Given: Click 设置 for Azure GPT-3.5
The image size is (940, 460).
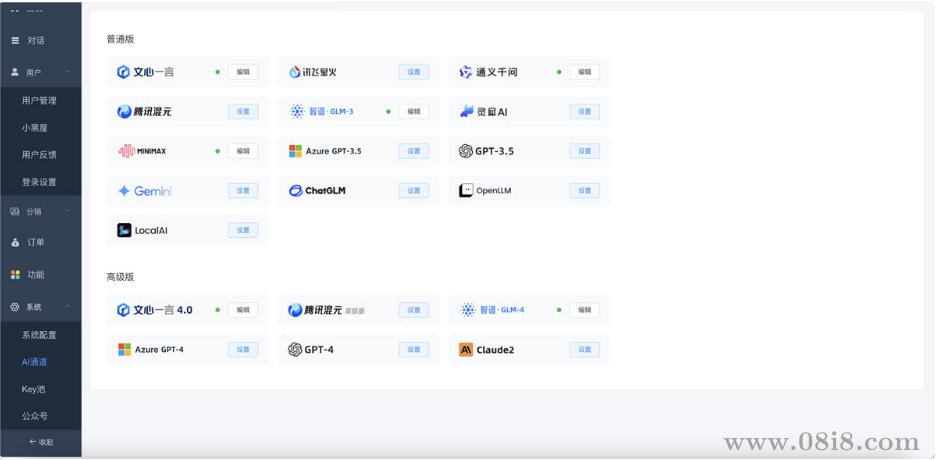Looking at the screenshot, I should click(x=414, y=151).
